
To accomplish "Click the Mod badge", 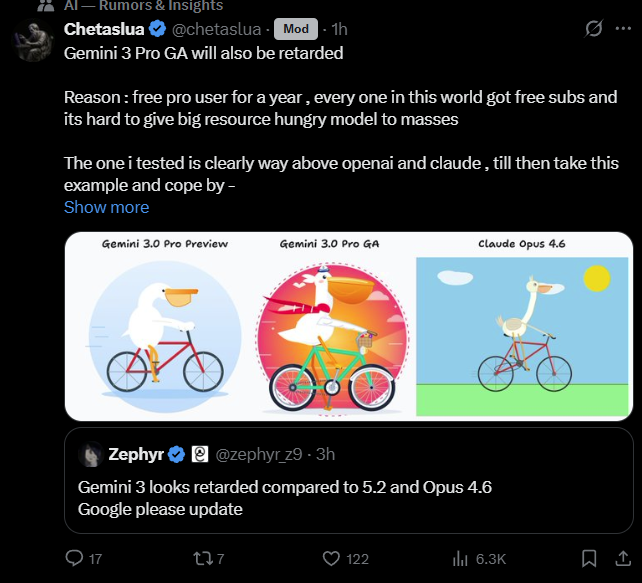I will (x=295, y=29).
